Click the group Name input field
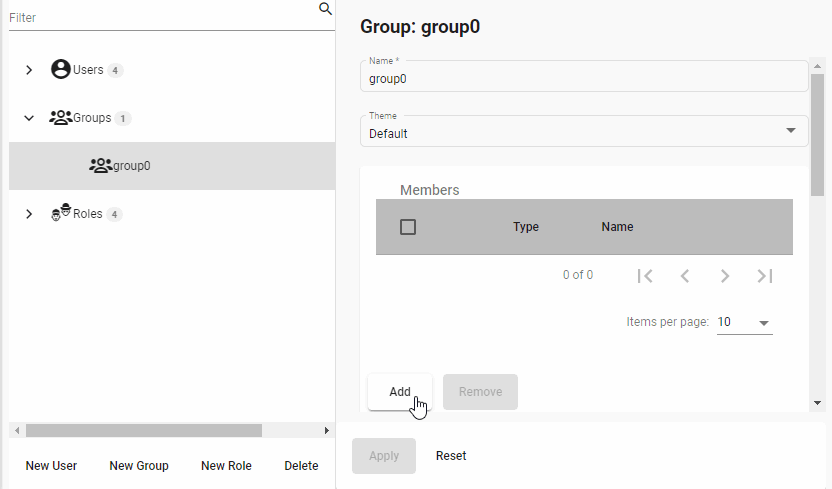The height and width of the screenshot is (489, 832). (584, 76)
